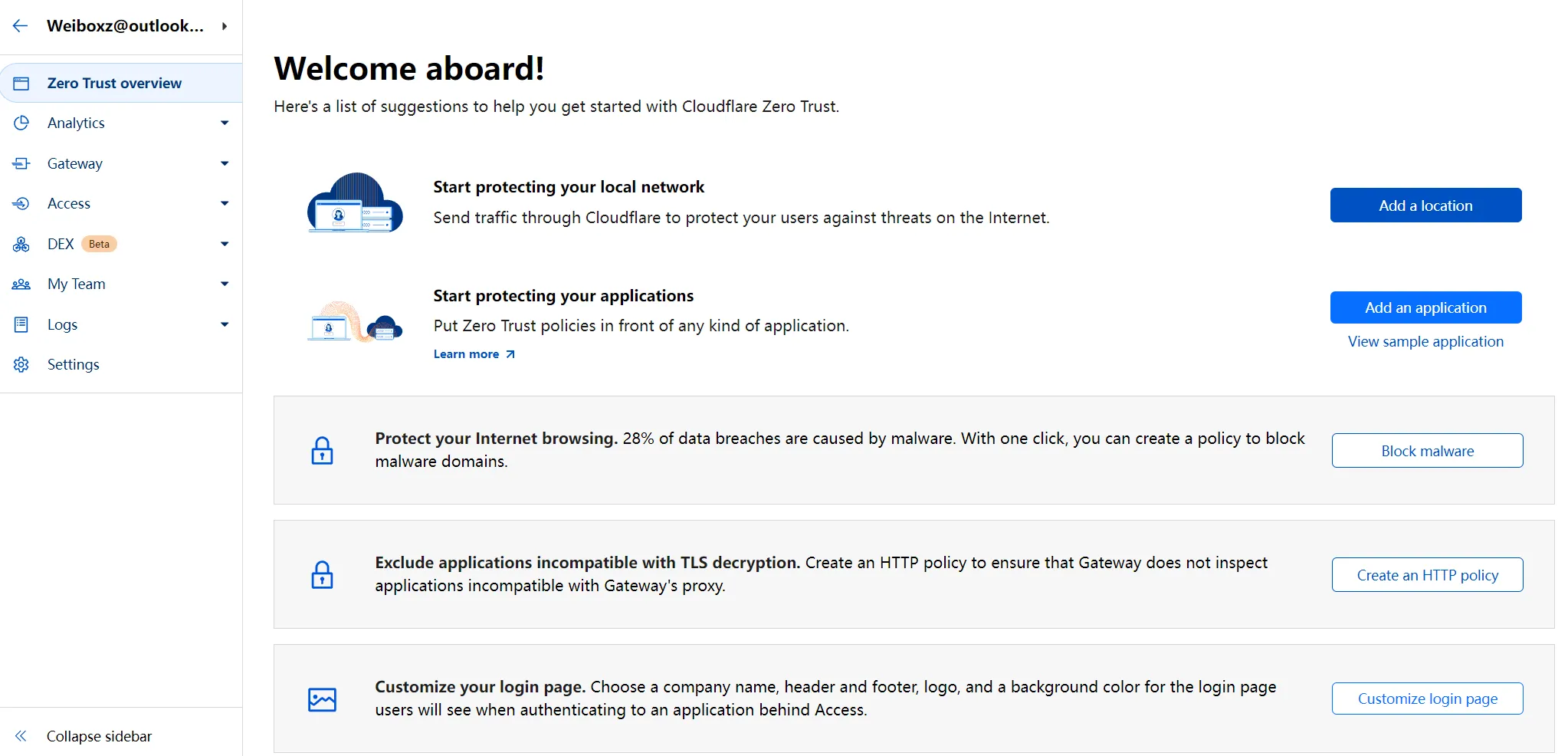The width and height of the screenshot is (1568, 756).
Task: Click the local network cloud illustration
Action: pos(355,202)
